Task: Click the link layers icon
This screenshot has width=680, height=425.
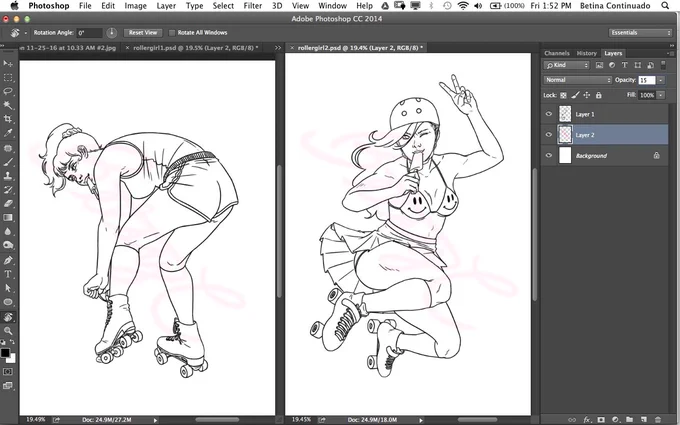Action: tap(572, 419)
